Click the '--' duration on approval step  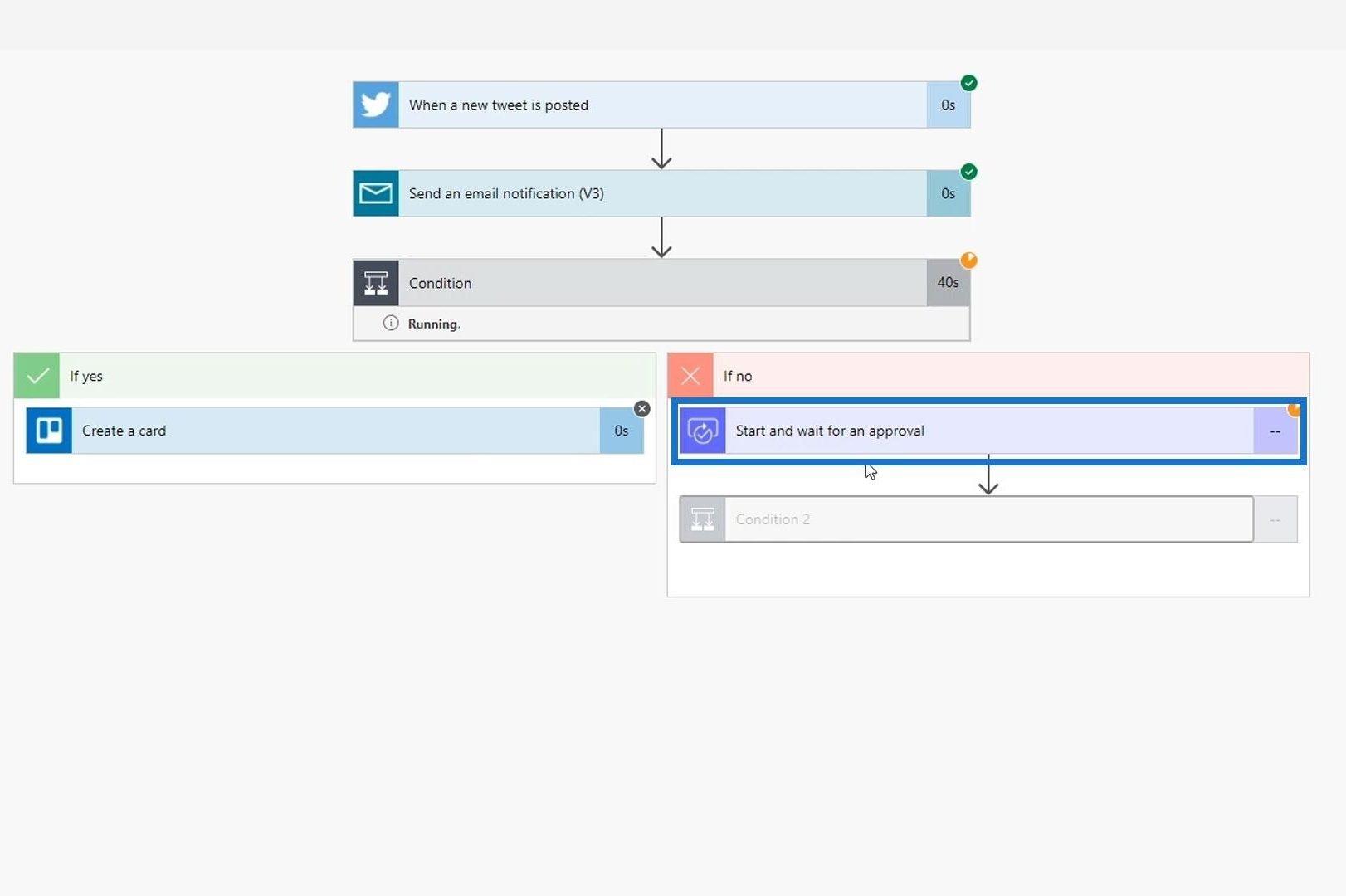click(1275, 431)
